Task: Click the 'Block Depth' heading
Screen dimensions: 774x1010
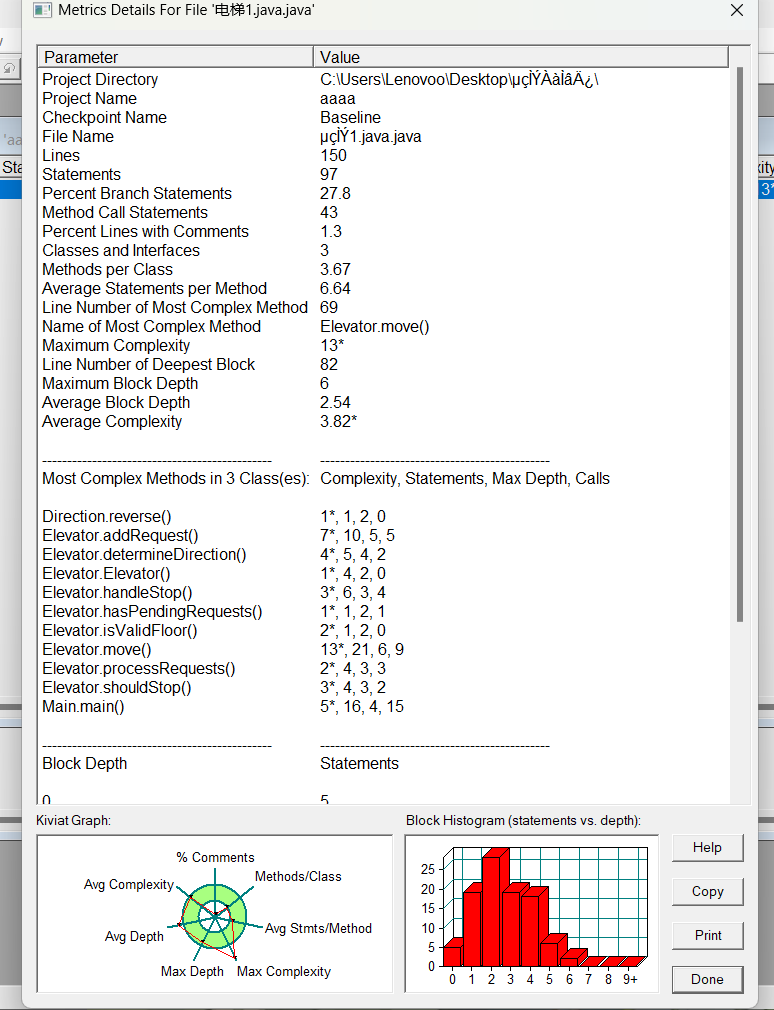Action: (x=84, y=763)
